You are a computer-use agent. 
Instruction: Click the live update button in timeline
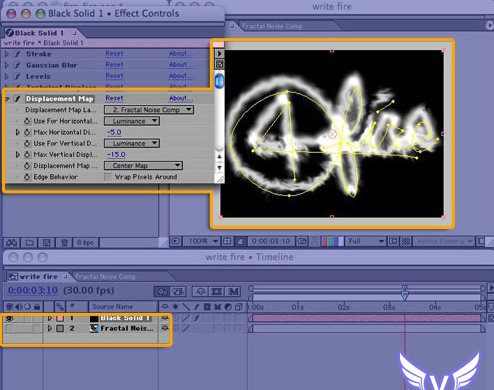[x=161, y=292]
